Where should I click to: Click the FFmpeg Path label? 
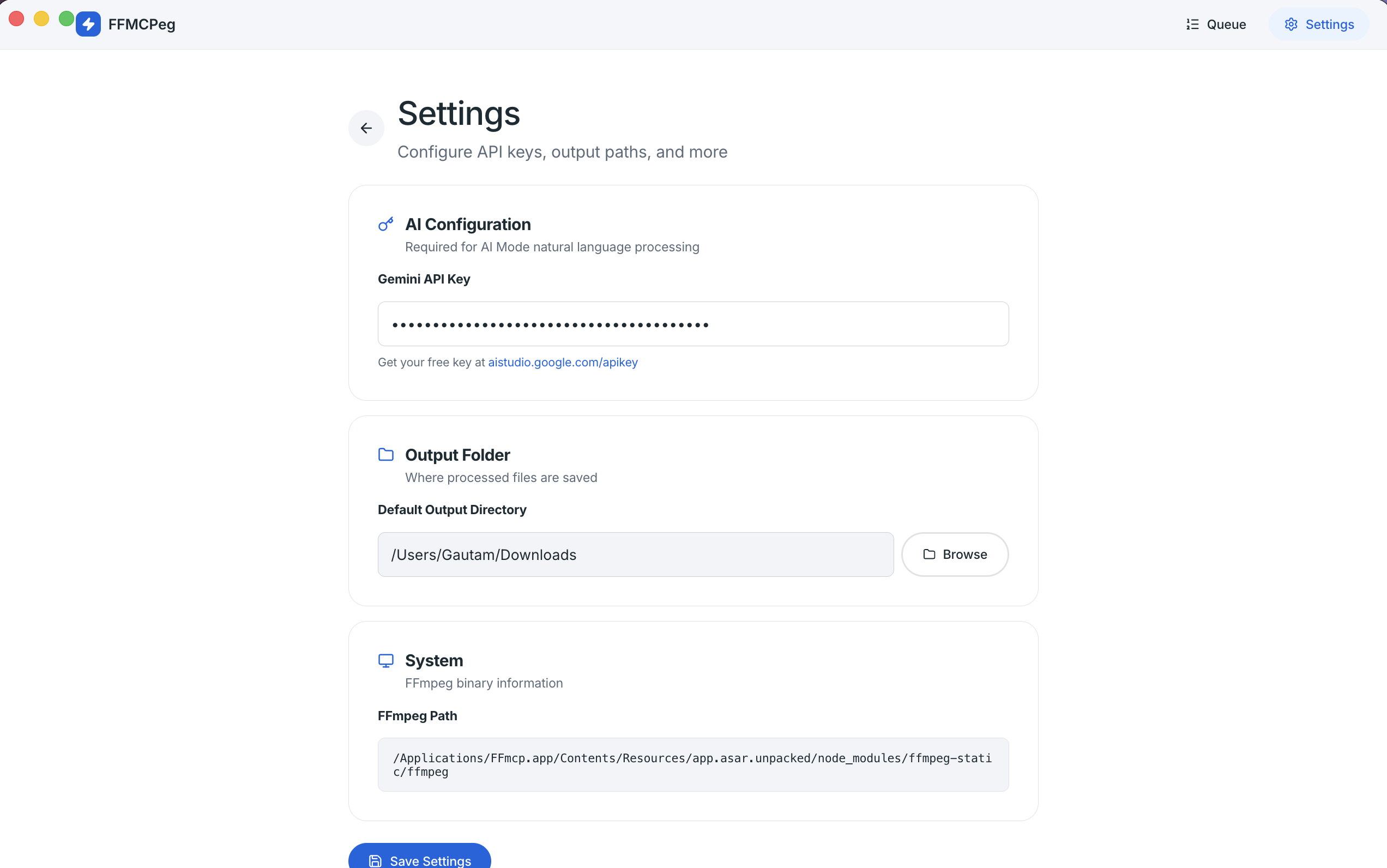[418, 716]
